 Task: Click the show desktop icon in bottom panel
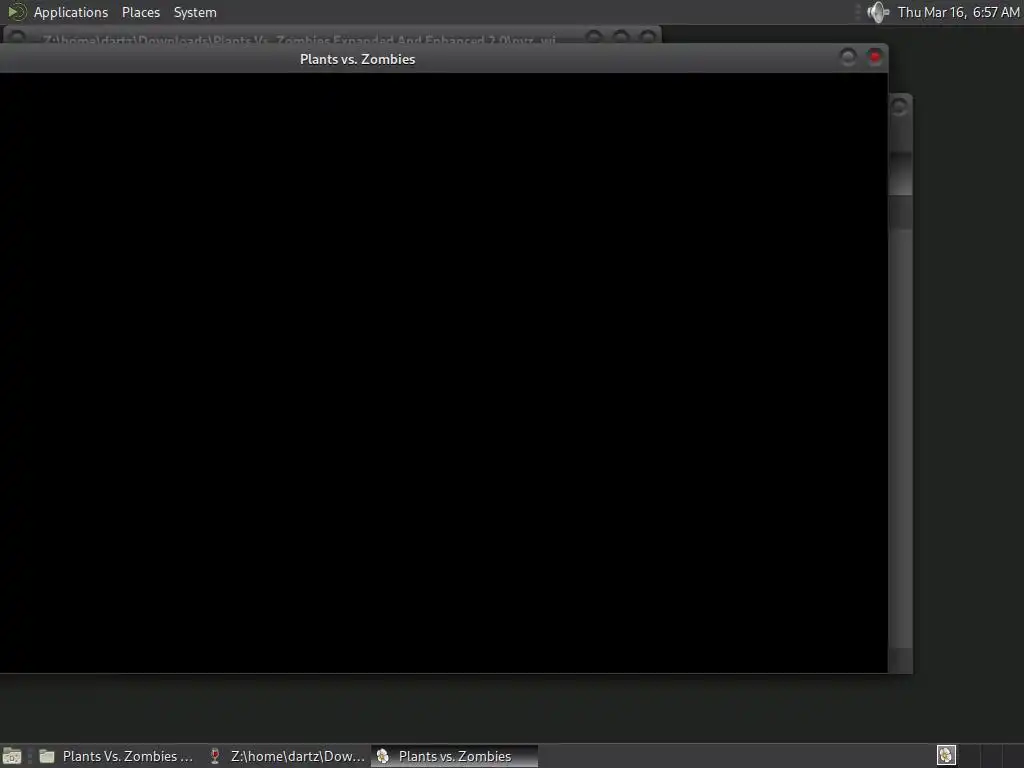click(12, 756)
